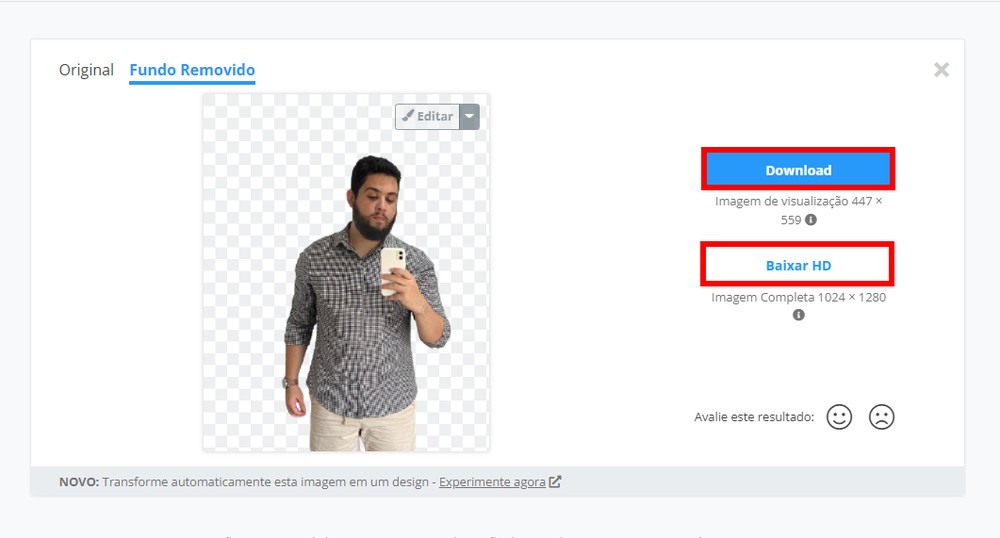
Task: Rate the result with the sad face
Action: (x=881, y=417)
